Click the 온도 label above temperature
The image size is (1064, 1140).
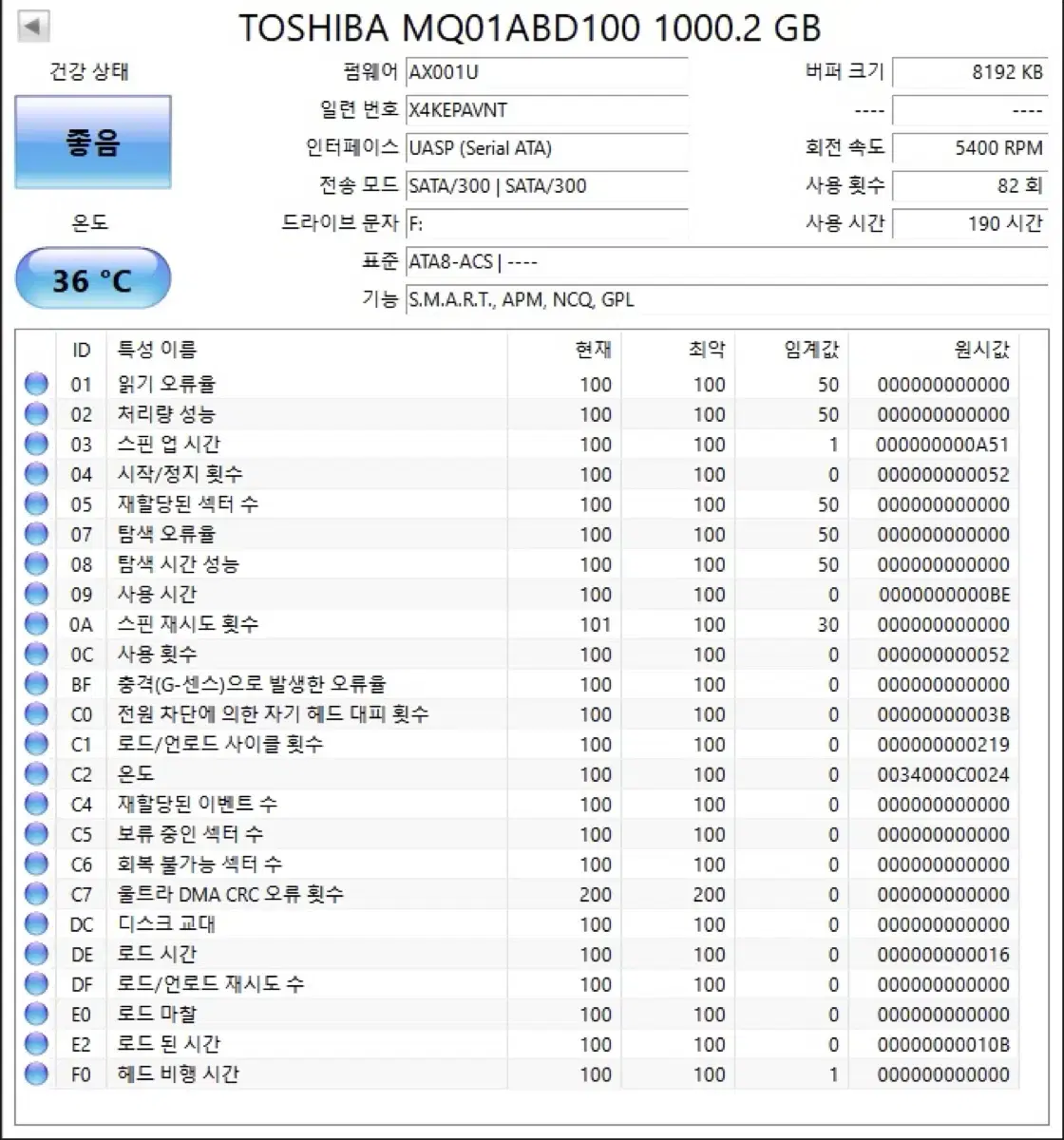(91, 223)
